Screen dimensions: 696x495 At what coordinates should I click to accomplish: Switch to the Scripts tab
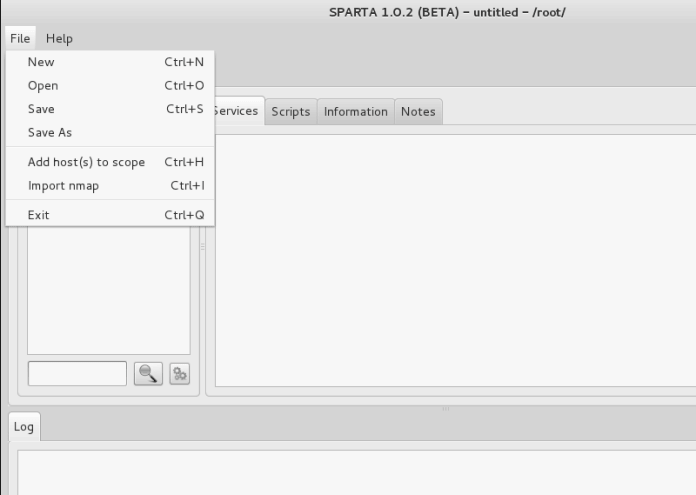pyautogui.click(x=290, y=111)
